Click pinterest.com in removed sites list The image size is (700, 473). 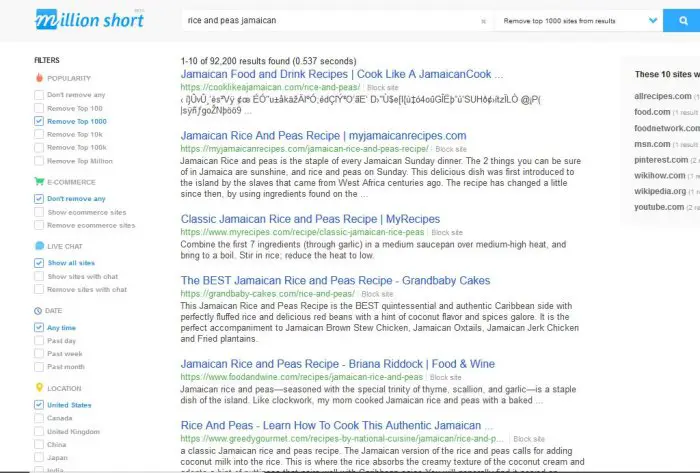click(661, 160)
